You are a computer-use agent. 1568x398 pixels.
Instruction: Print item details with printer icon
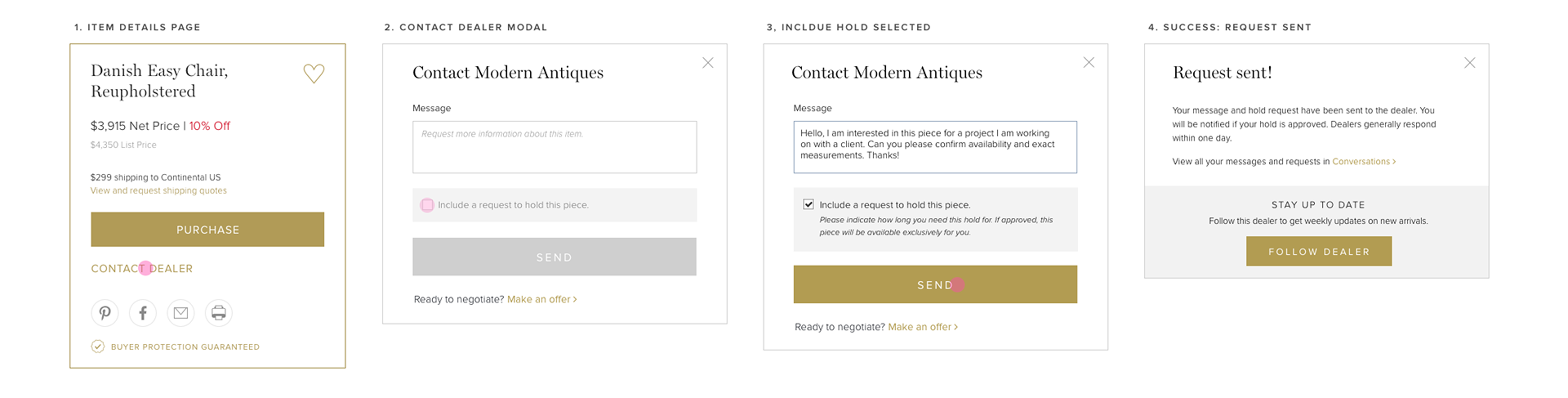tap(219, 313)
